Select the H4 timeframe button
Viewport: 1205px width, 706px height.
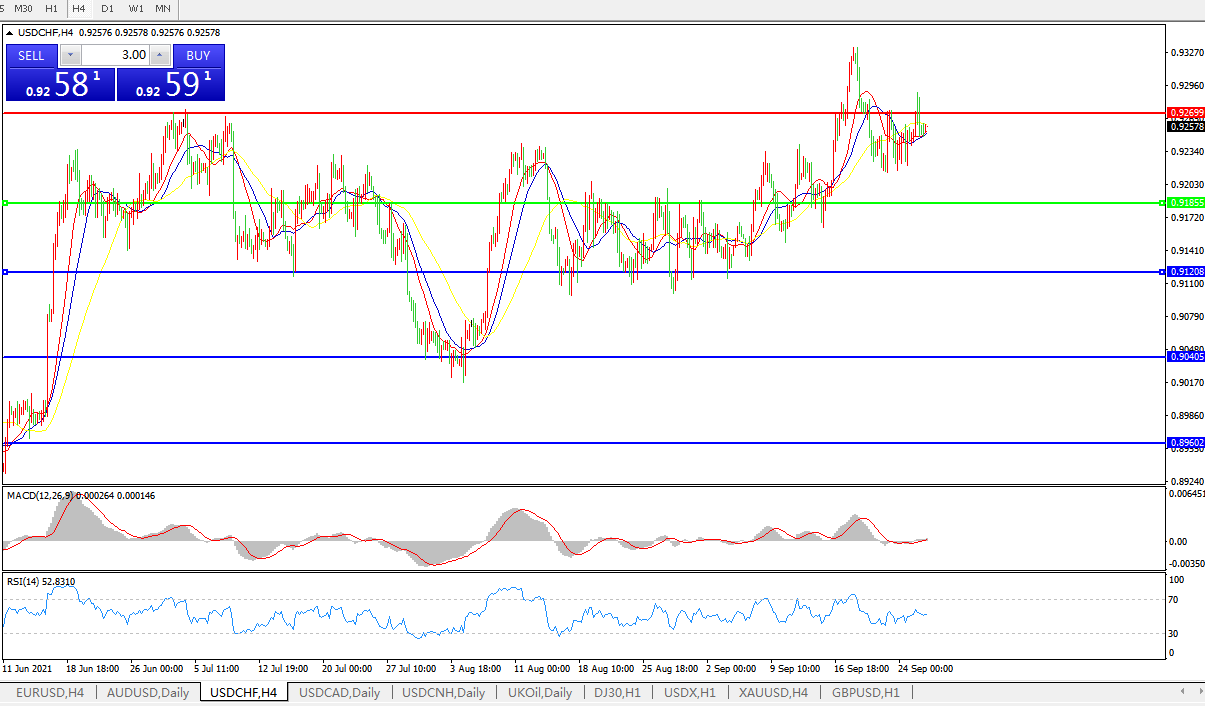click(x=79, y=8)
